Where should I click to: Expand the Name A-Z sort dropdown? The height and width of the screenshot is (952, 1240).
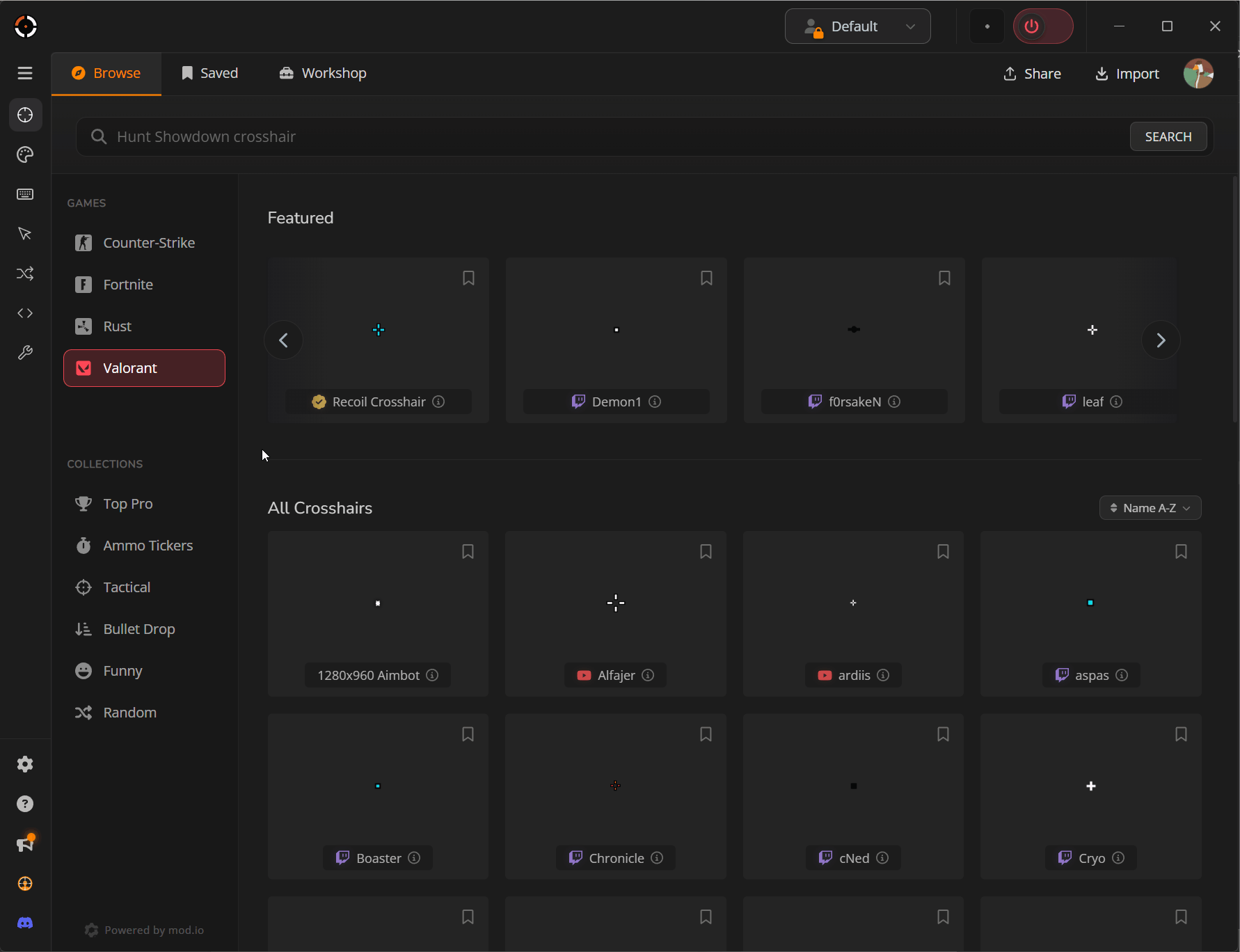(1150, 508)
